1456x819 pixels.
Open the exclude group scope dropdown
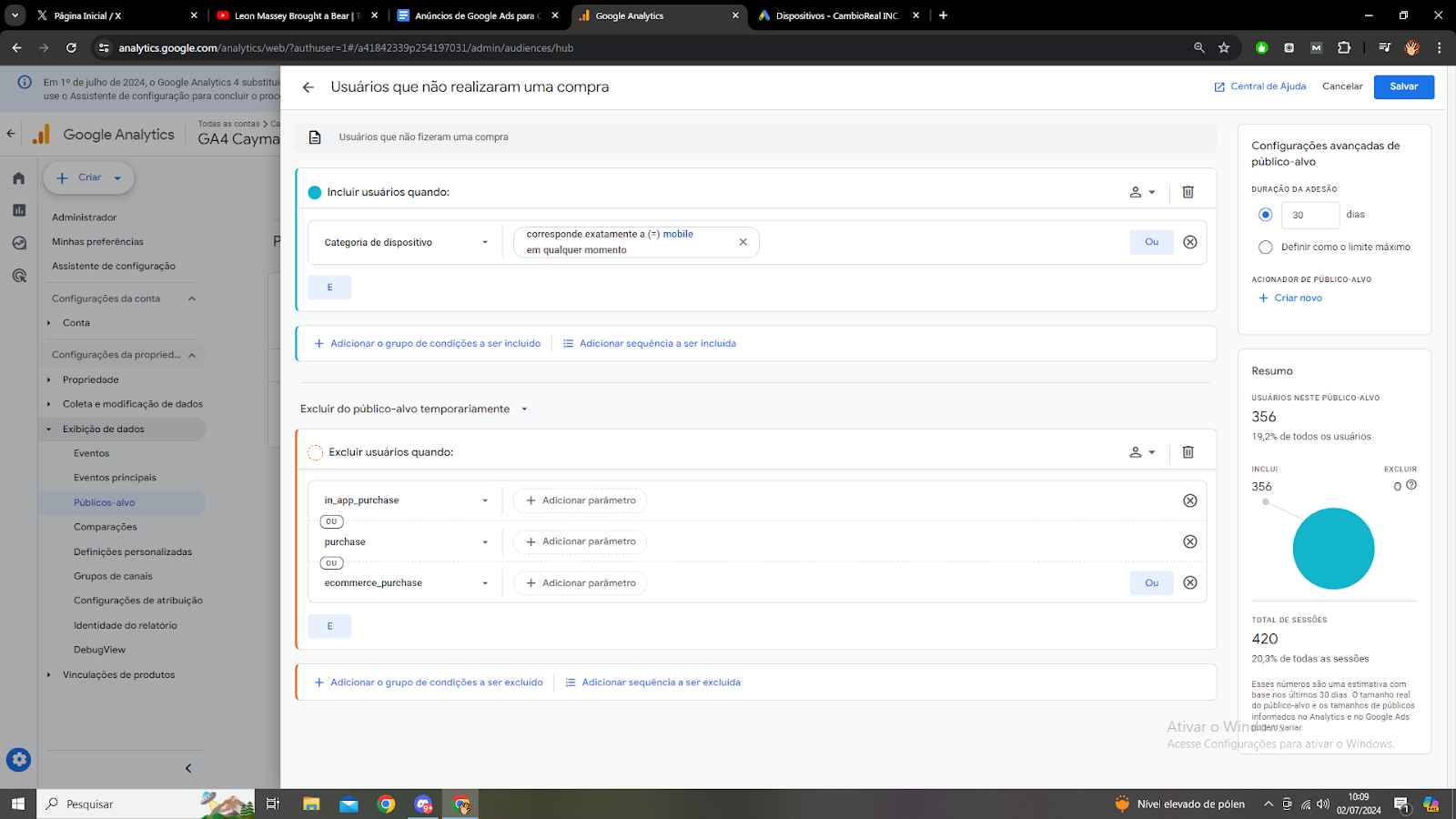pos(1142,452)
